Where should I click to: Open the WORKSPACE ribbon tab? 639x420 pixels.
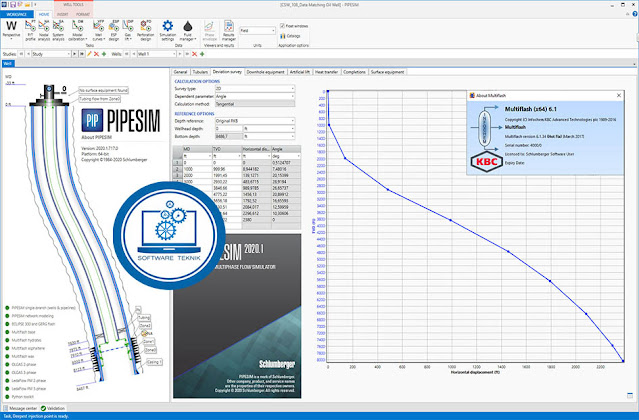point(17,14)
